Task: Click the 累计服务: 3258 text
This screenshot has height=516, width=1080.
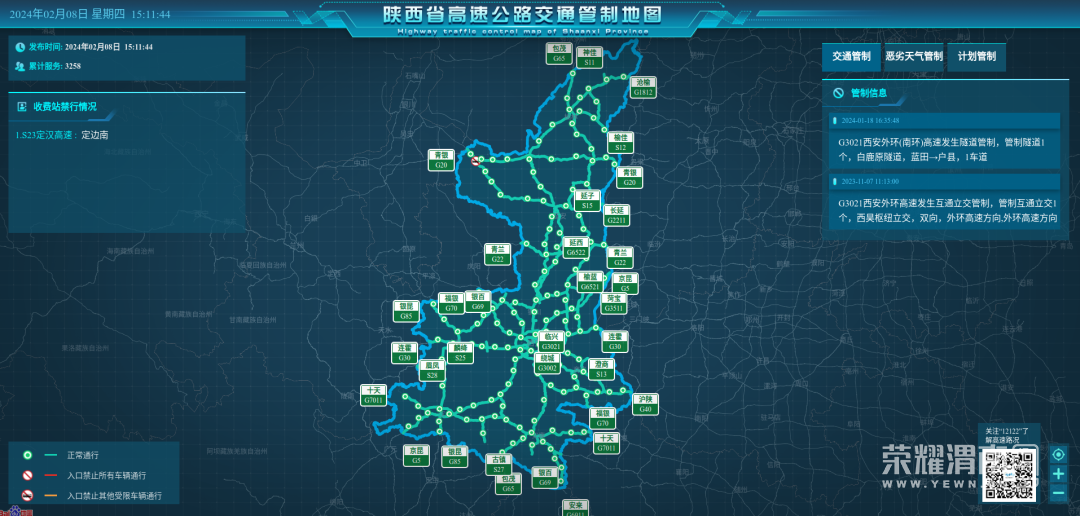Action: click(x=54, y=66)
